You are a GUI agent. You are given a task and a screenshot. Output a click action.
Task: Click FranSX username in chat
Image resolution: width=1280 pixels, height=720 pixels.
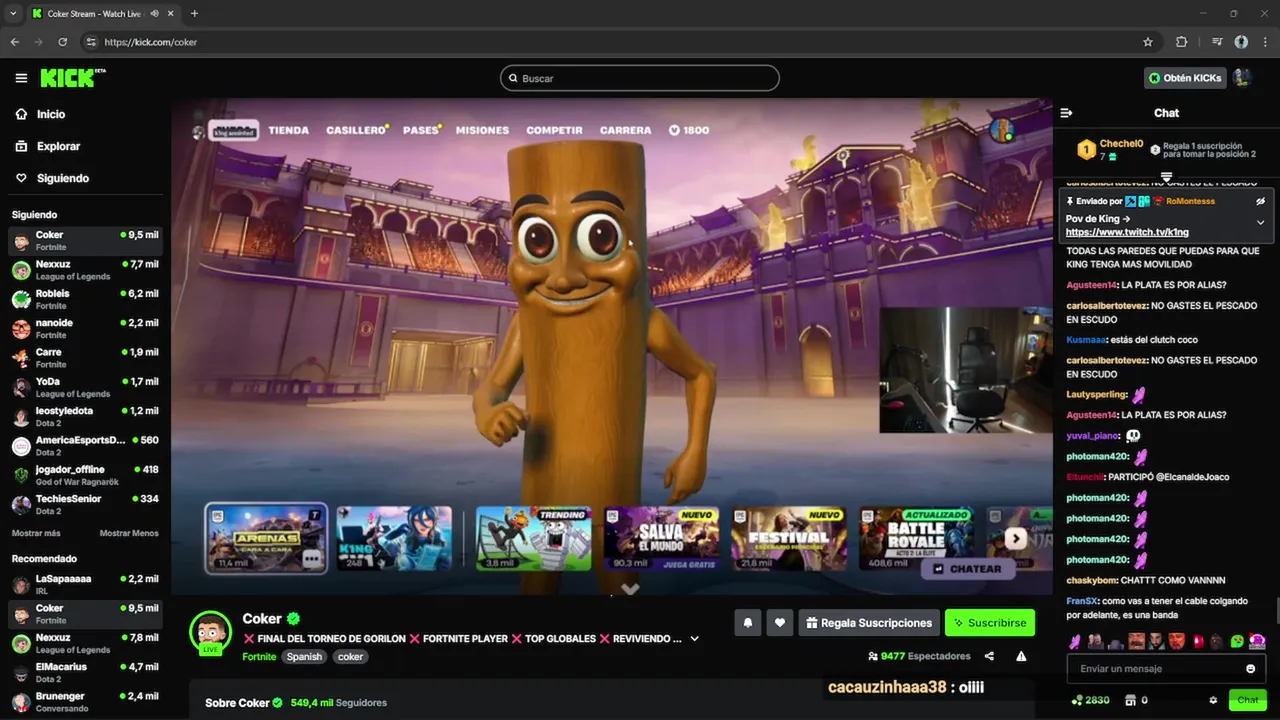pyautogui.click(x=1083, y=601)
